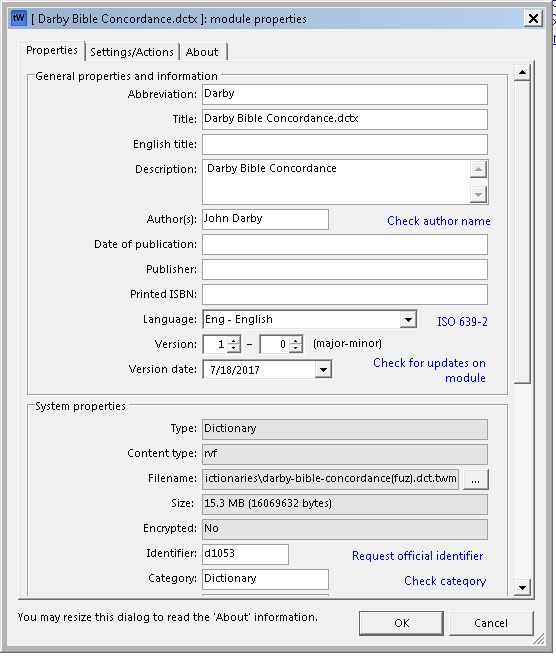Screen dimensions: 556x657
Task: Open the Check author name link
Action: pos(439,221)
